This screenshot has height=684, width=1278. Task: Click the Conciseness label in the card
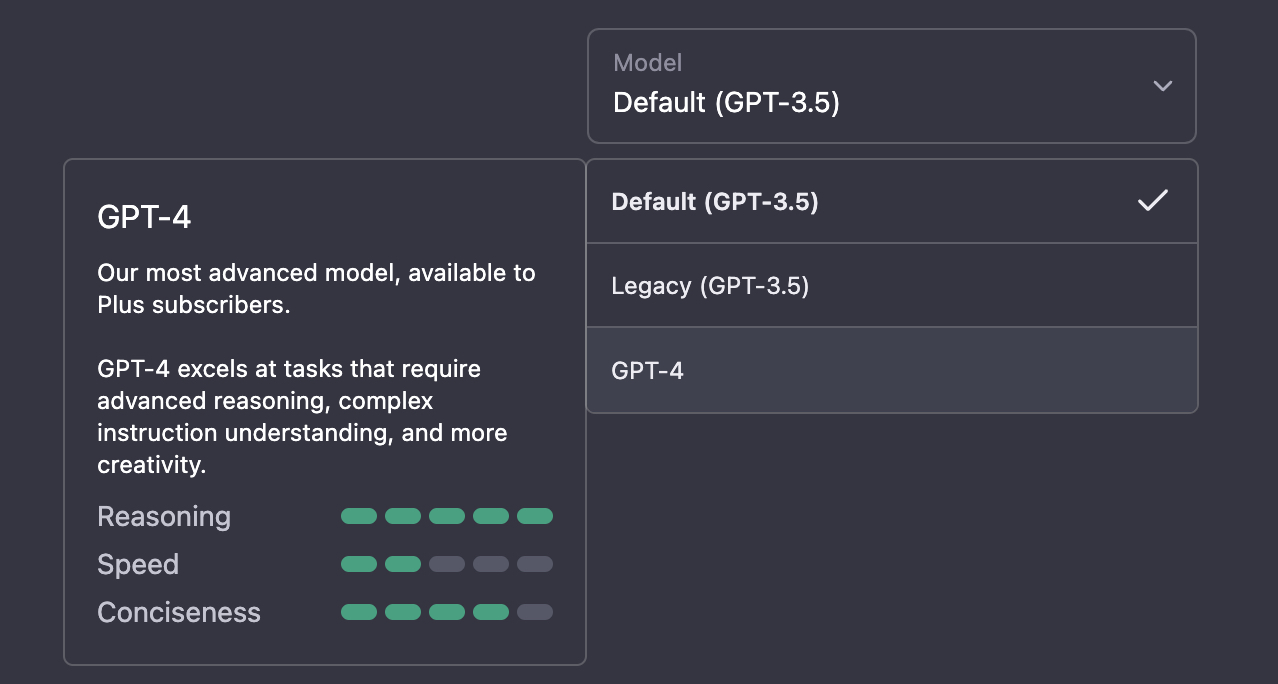[179, 613]
